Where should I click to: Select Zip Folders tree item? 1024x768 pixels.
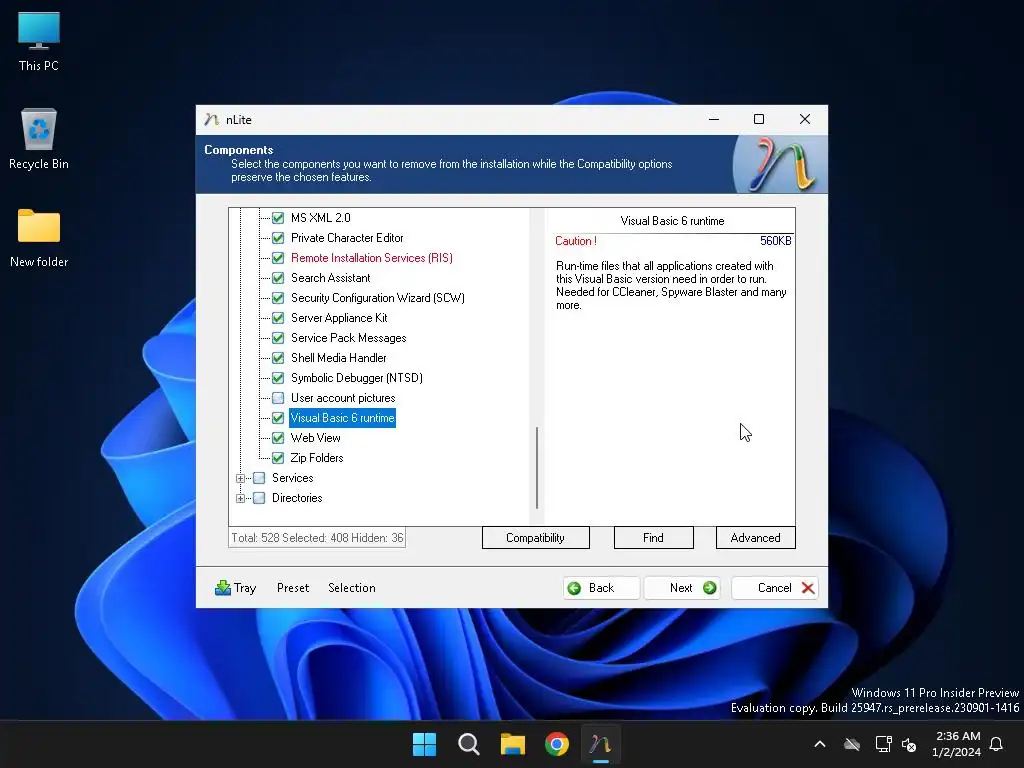pyautogui.click(x=317, y=458)
